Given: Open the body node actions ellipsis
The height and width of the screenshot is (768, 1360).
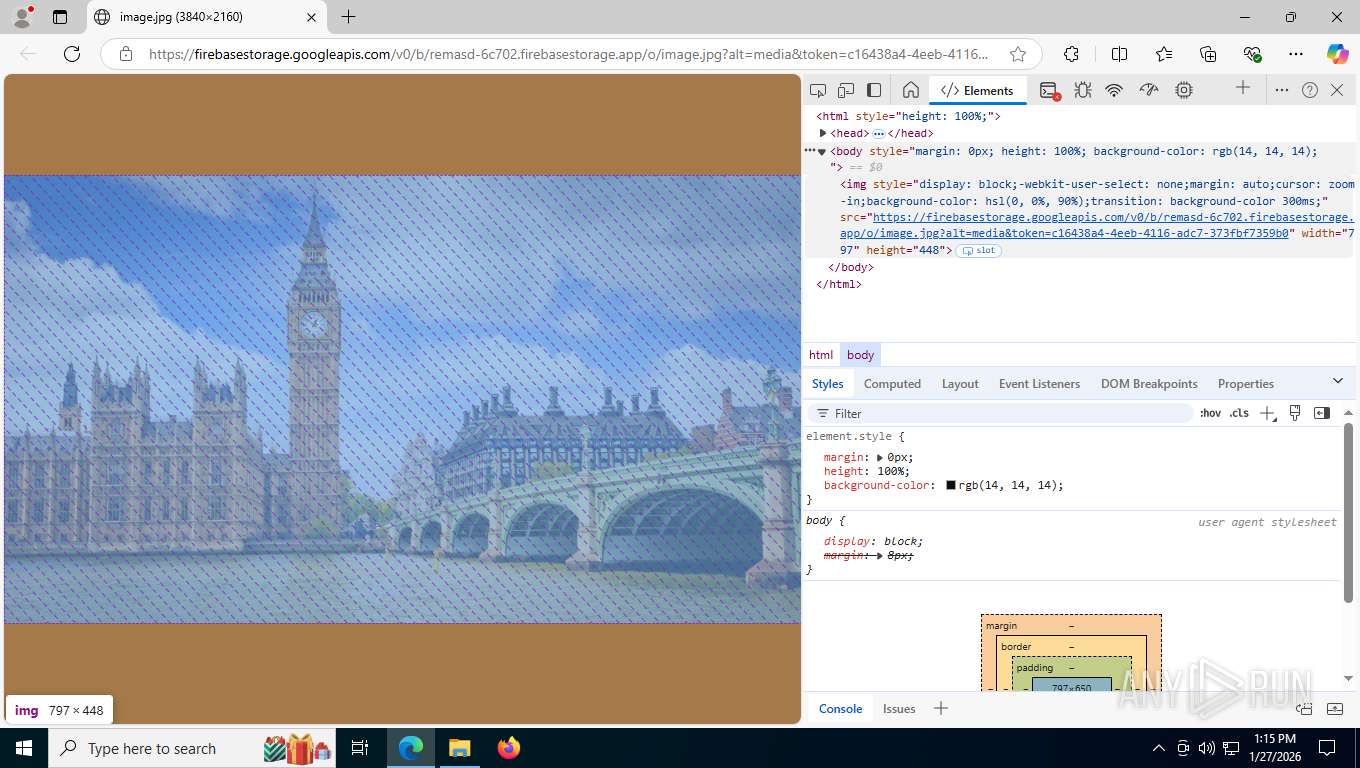Looking at the screenshot, I should pyautogui.click(x=810, y=150).
